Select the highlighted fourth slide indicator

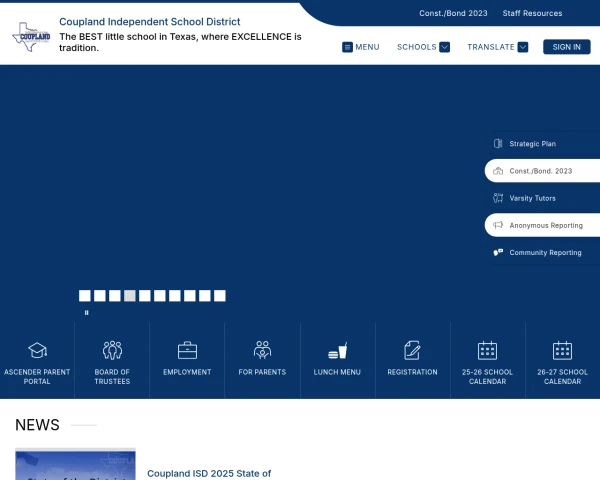130,296
